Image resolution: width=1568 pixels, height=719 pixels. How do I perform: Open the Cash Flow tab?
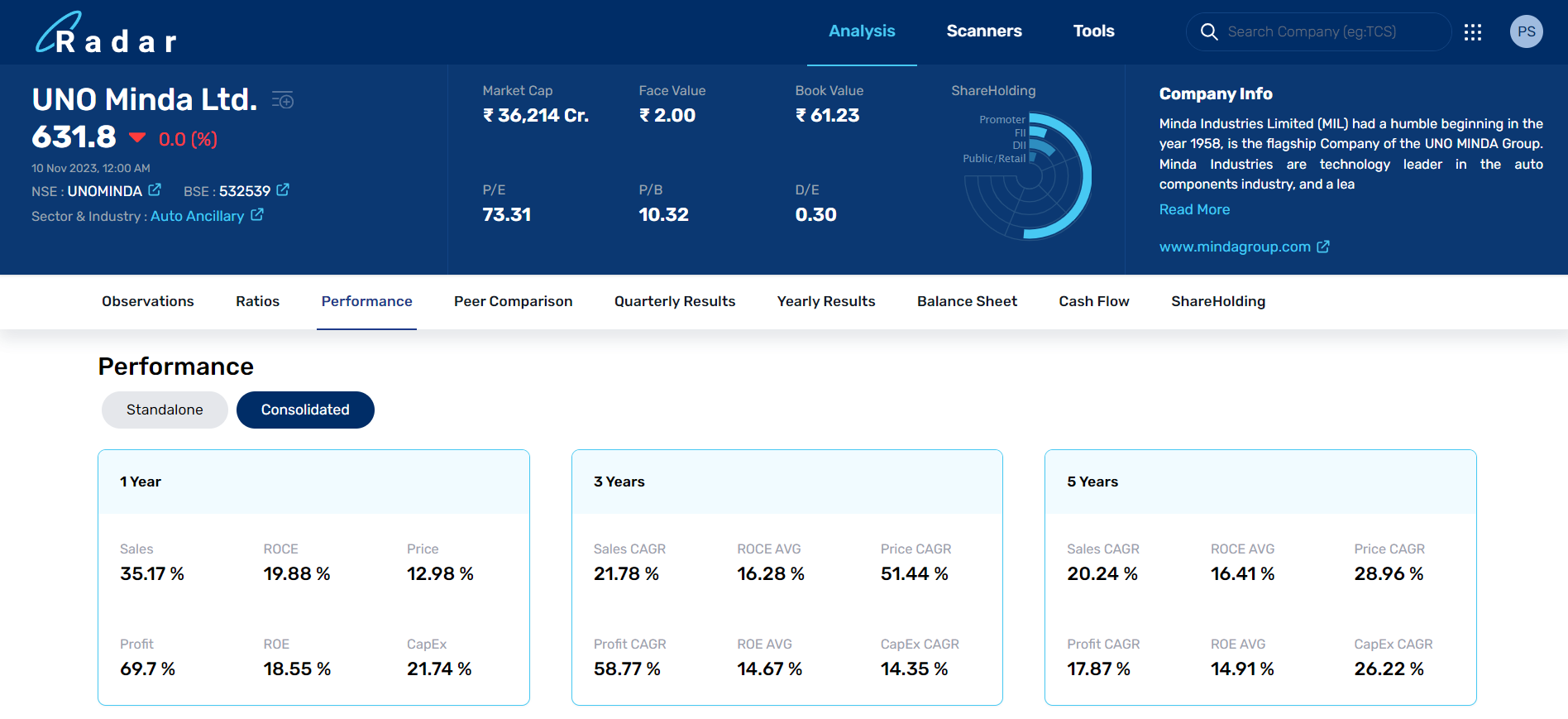pos(1094,301)
